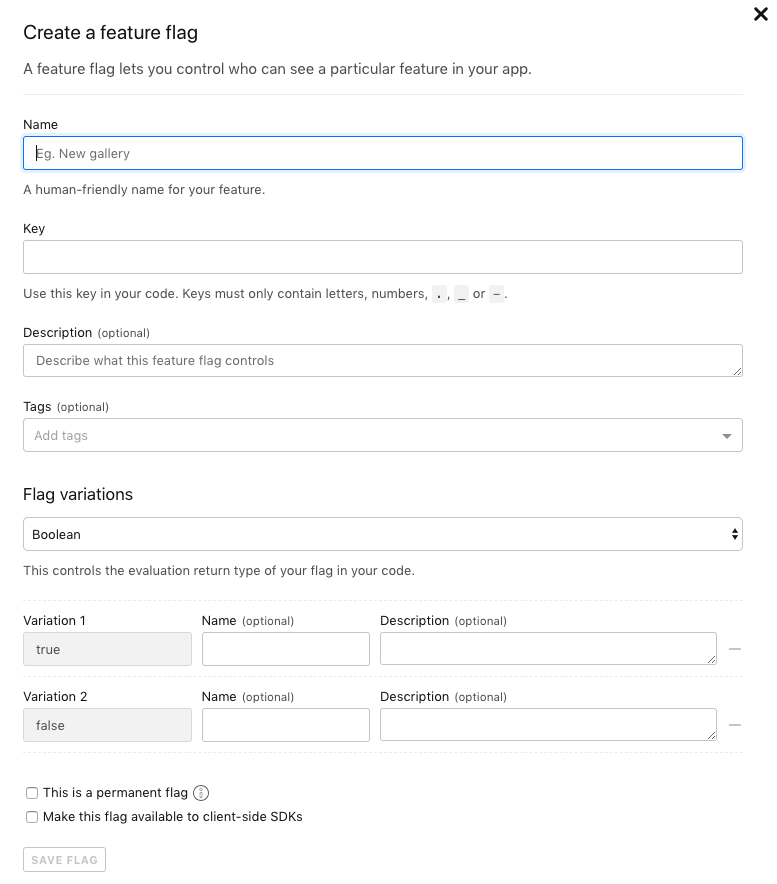Screen dimensions: 777x884
Task: Click the resize grip on Variation 1 description
Action: point(710,661)
